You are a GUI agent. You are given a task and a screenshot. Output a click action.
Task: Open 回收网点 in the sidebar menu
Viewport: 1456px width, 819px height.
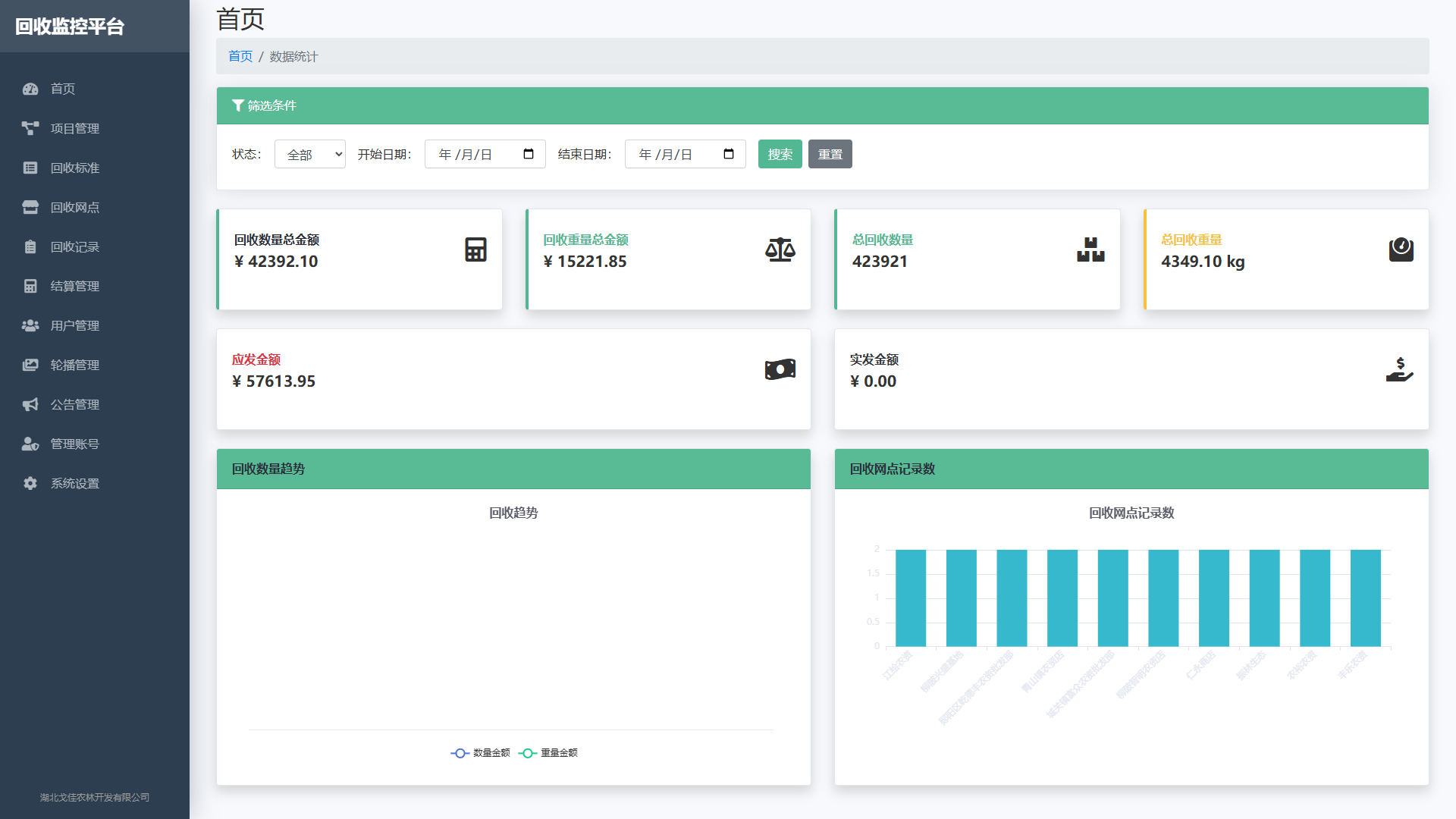coord(74,207)
